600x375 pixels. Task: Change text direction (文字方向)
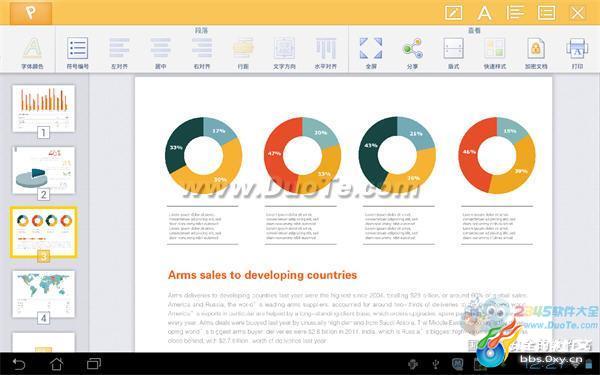pyautogui.click(x=284, y=52)
